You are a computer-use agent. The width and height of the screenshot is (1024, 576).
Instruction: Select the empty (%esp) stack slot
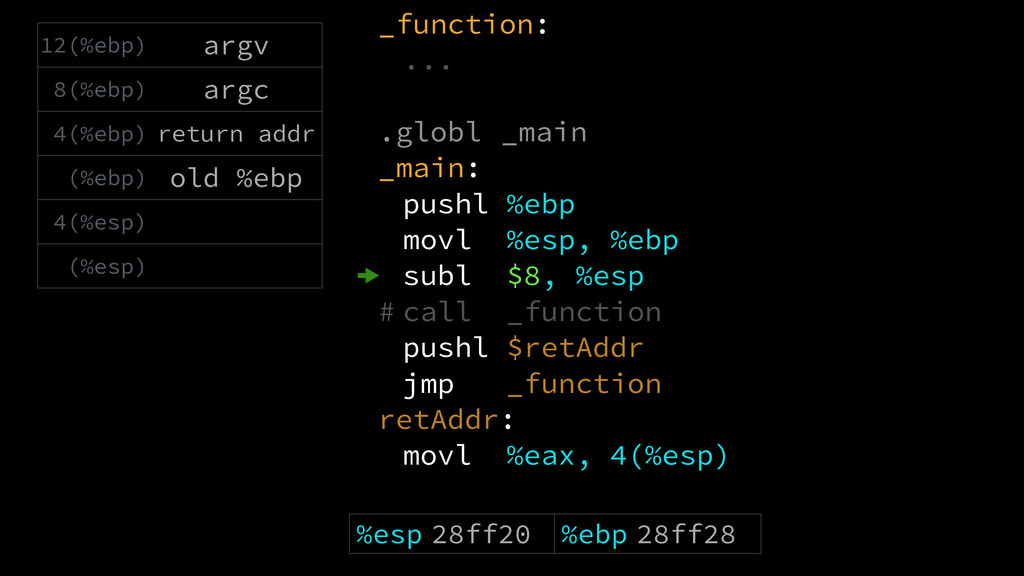(x=180, y=266)
